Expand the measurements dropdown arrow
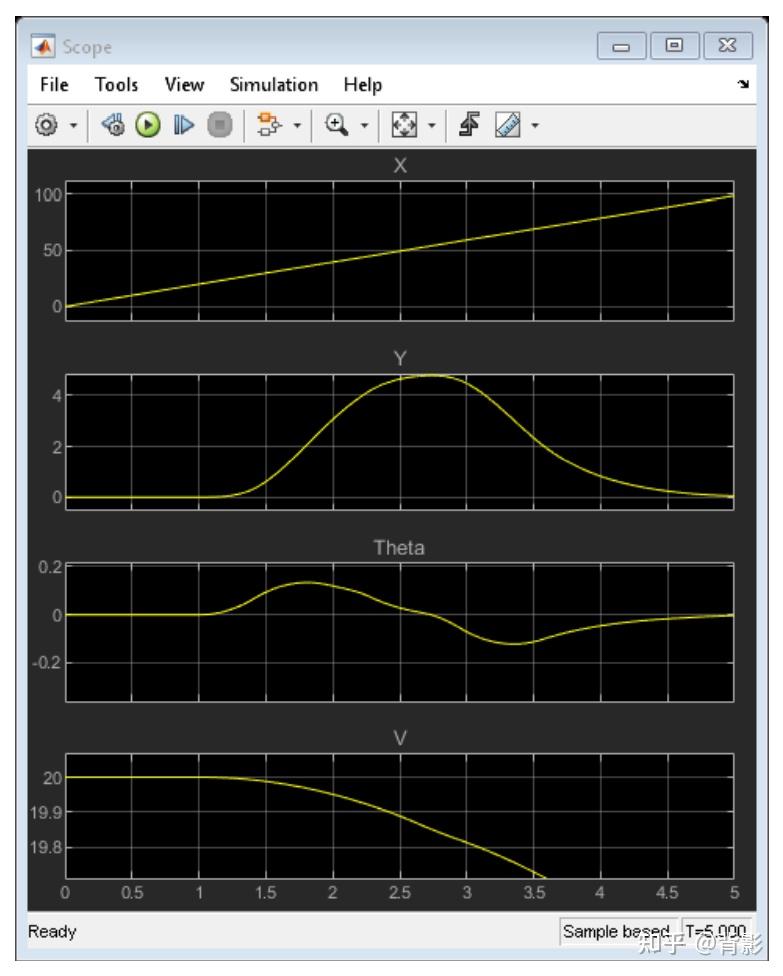 (x=535, y=125)
